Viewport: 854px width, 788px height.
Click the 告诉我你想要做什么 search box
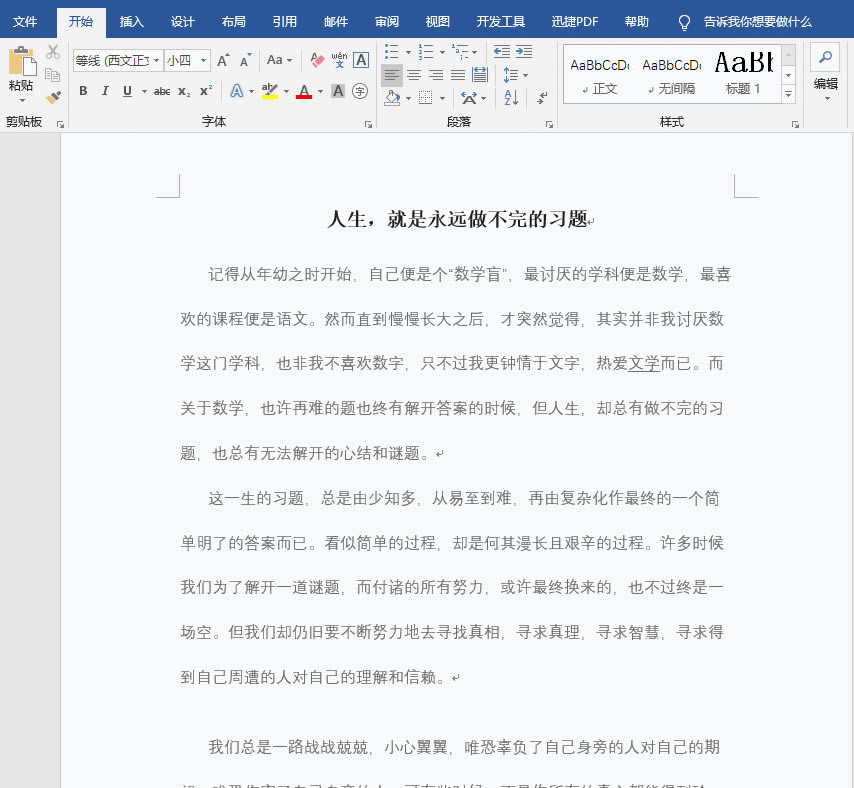click(x=757, y=22)
